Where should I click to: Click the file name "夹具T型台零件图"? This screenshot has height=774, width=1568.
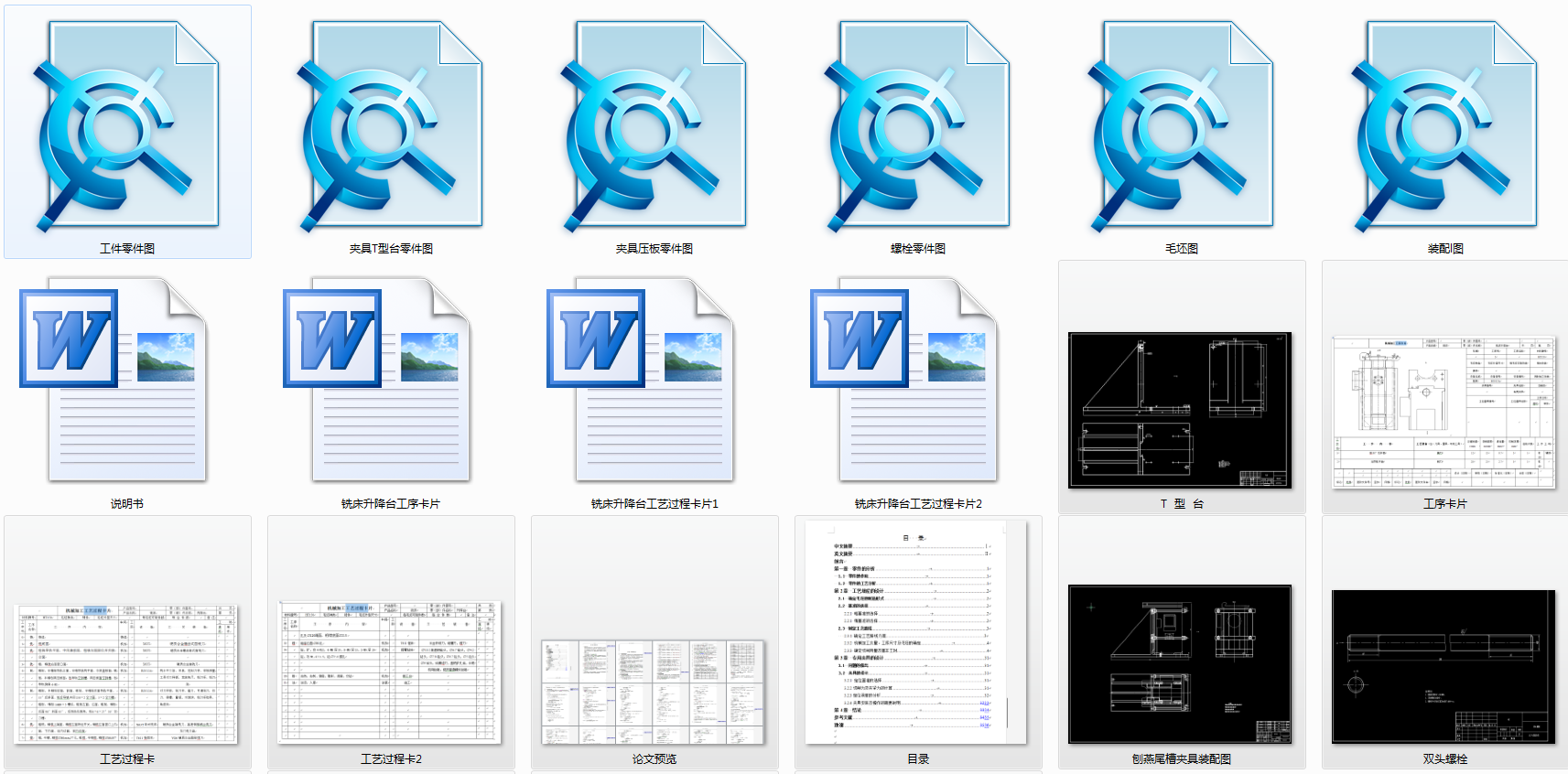pyautogui.click(x=391, y=249)
